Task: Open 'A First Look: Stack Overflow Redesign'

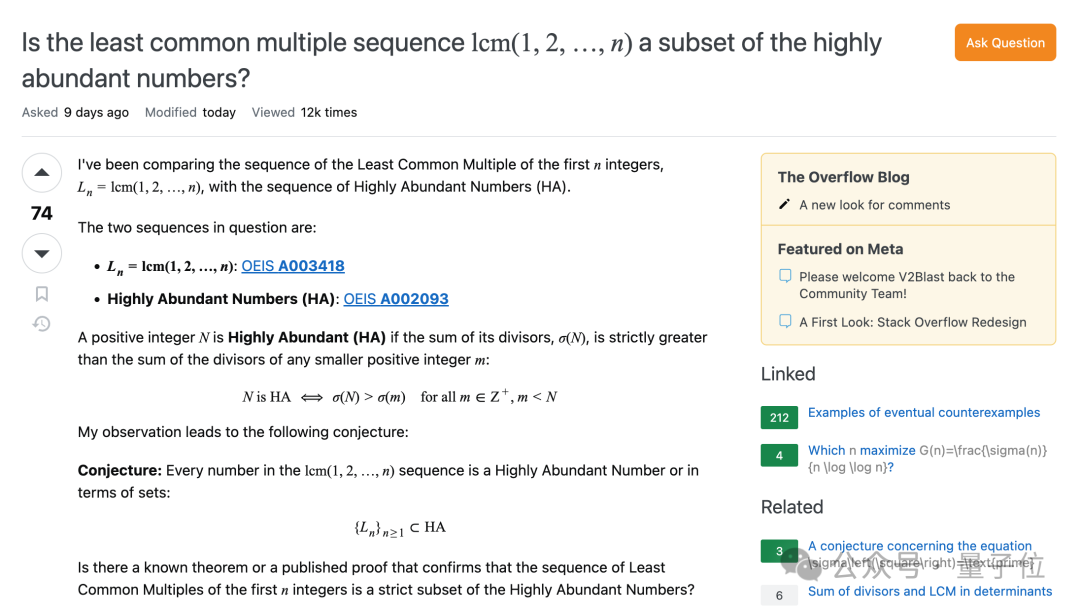Action: pyautogui.click(x=912, y=322)
